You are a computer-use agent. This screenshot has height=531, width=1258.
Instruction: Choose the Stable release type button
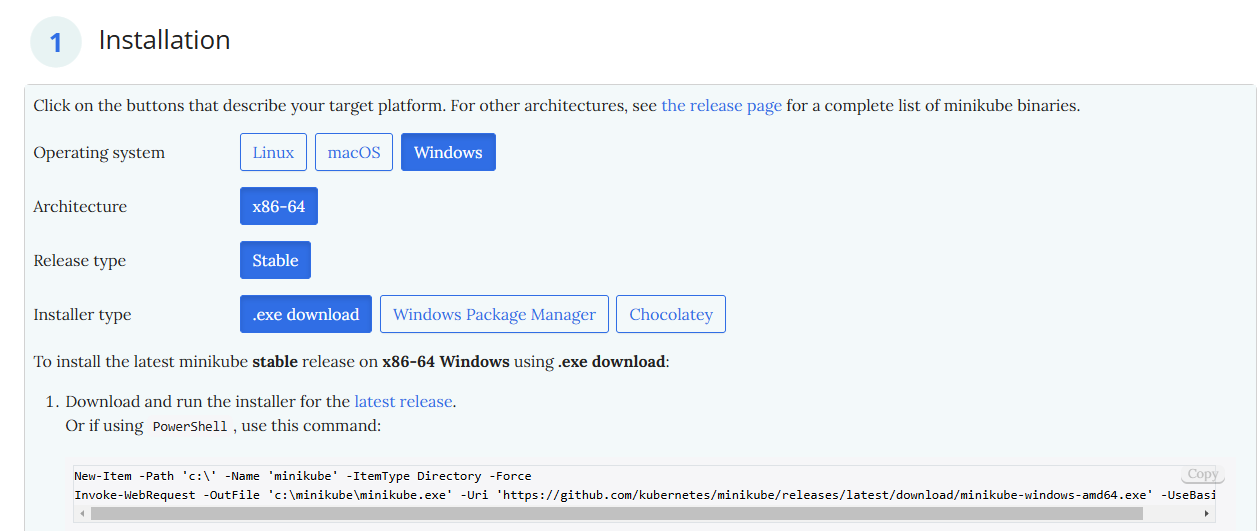(x=275, y=260)
